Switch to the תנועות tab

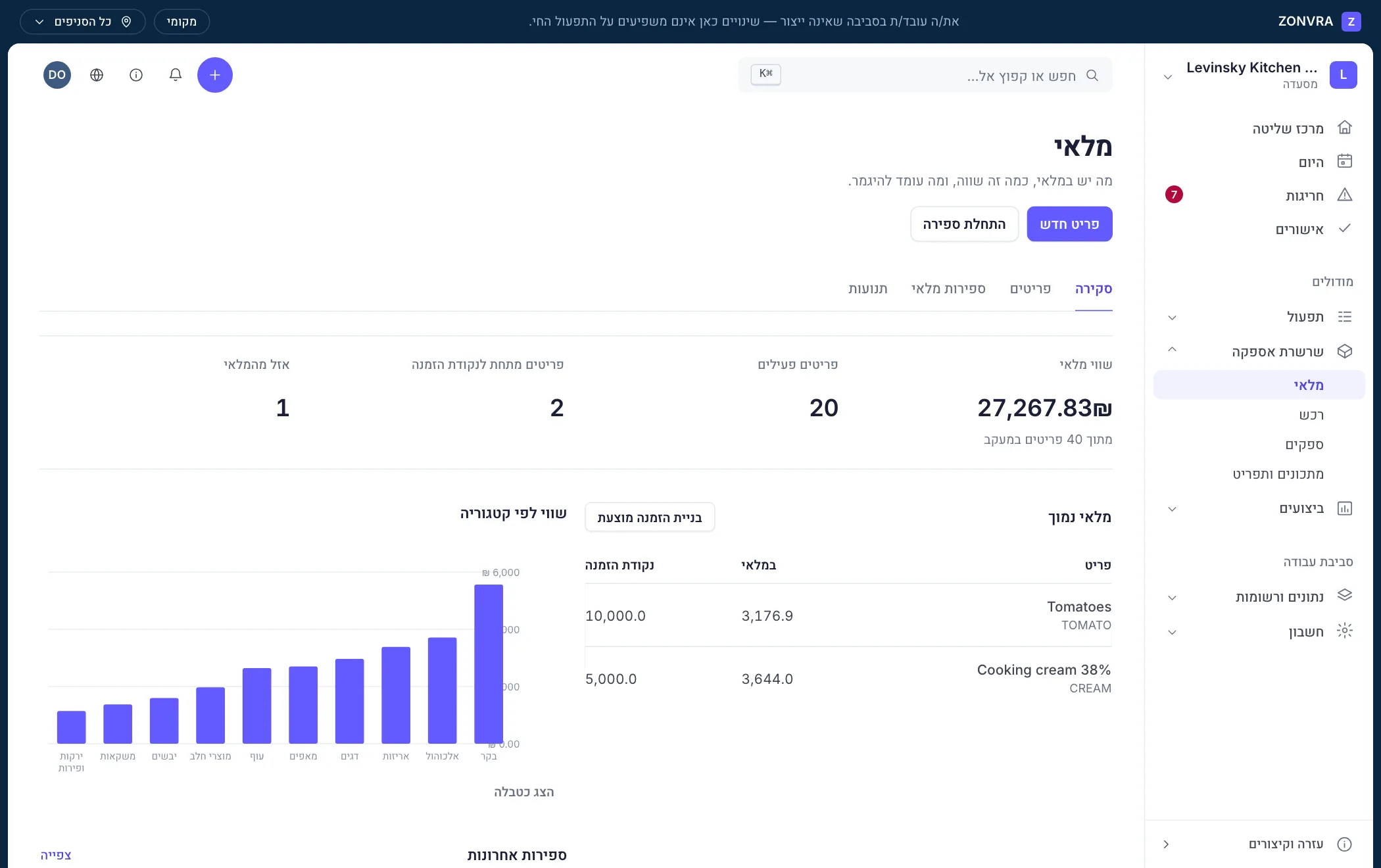pyautogui.click(x=868, y=289)
